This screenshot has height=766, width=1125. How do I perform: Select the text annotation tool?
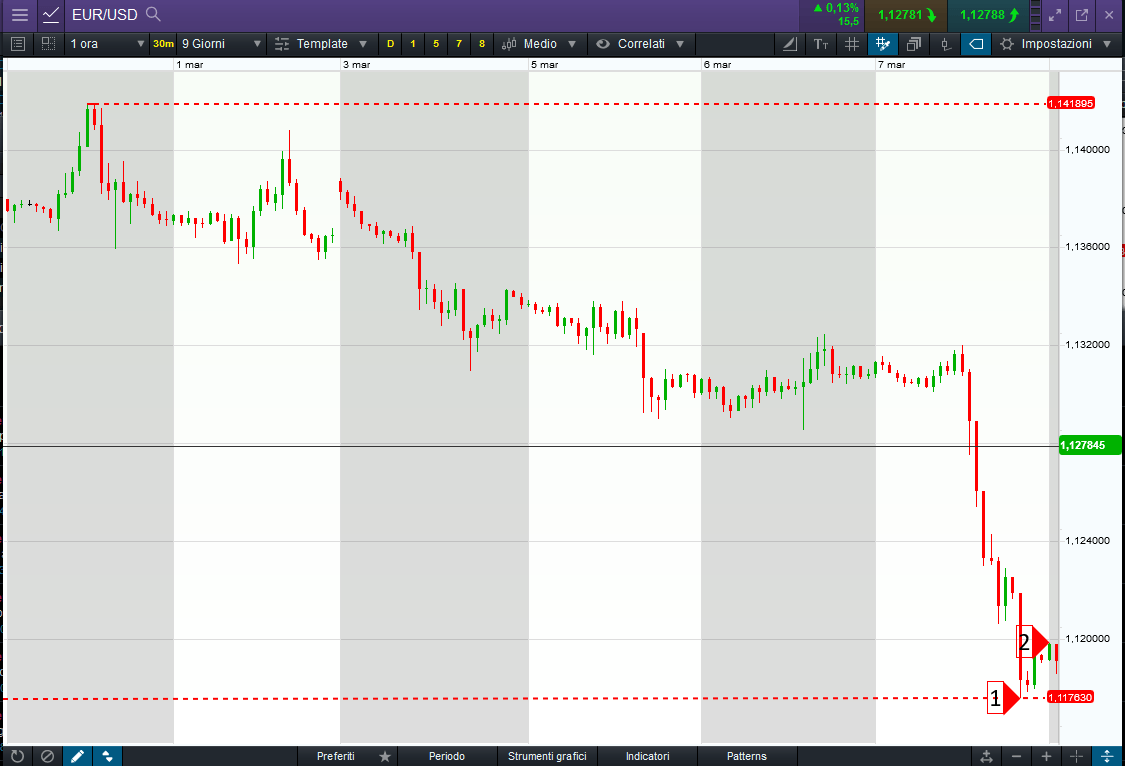click(821, 44)
